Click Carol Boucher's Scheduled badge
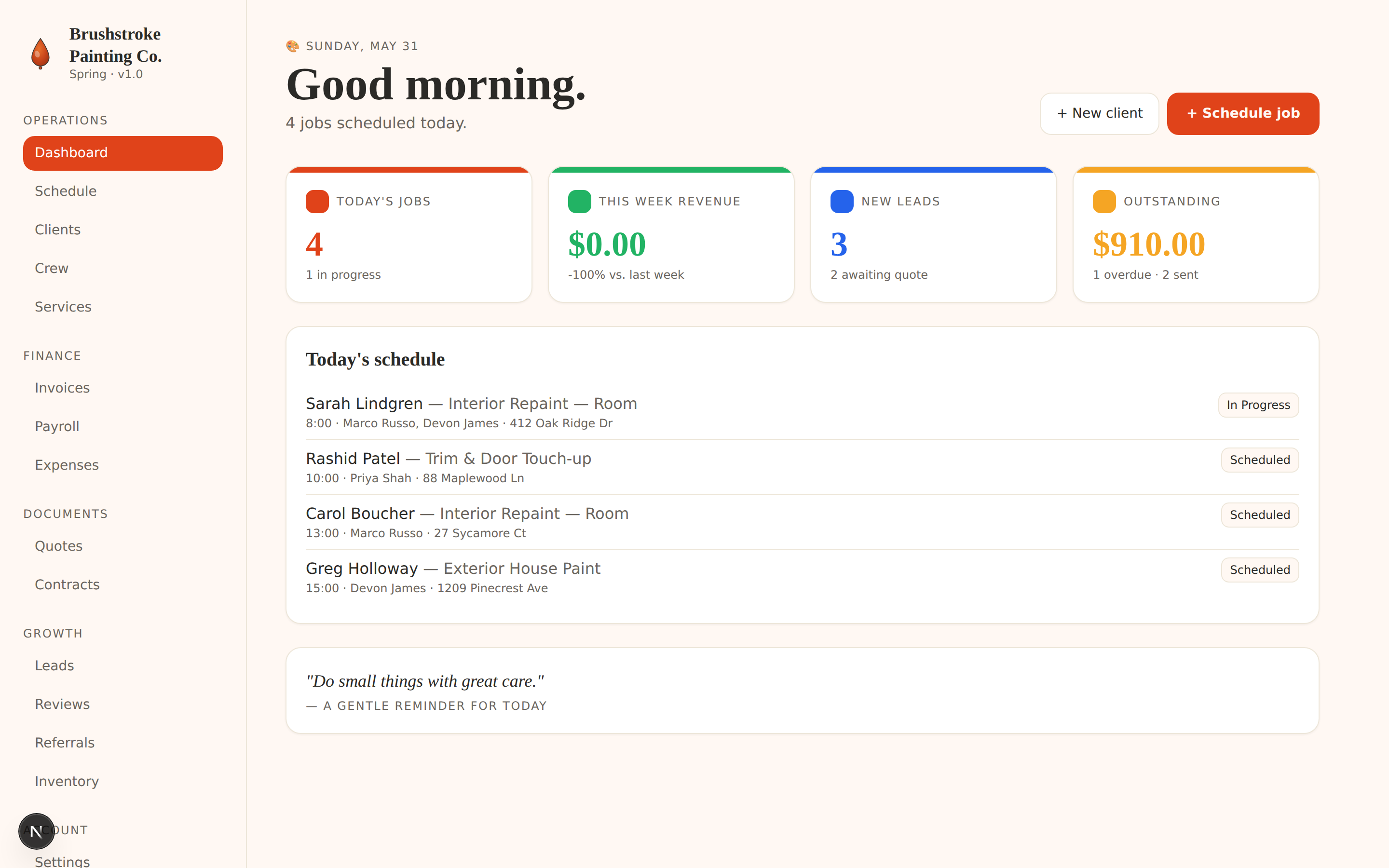 (1259, 515)
